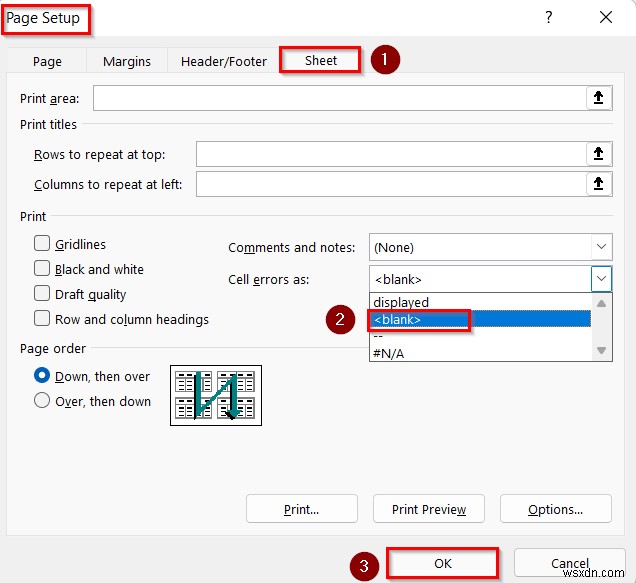
Task: Click inside the Print area field
Action: tap(340, 98)
